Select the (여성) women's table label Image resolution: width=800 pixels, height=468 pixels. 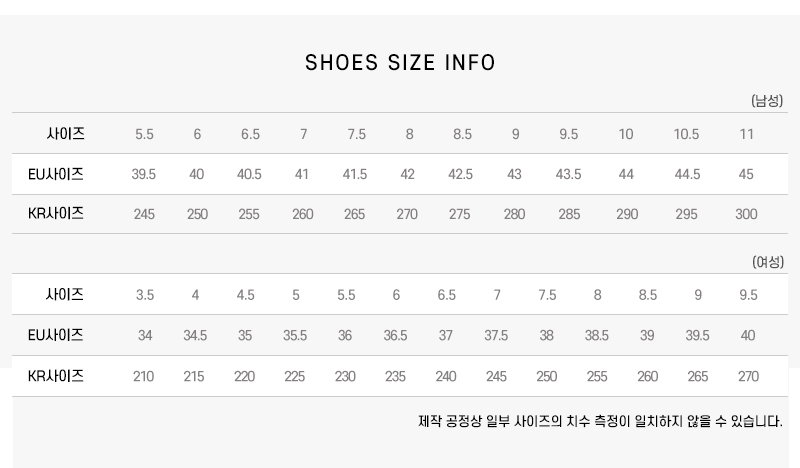coord(767,262)
